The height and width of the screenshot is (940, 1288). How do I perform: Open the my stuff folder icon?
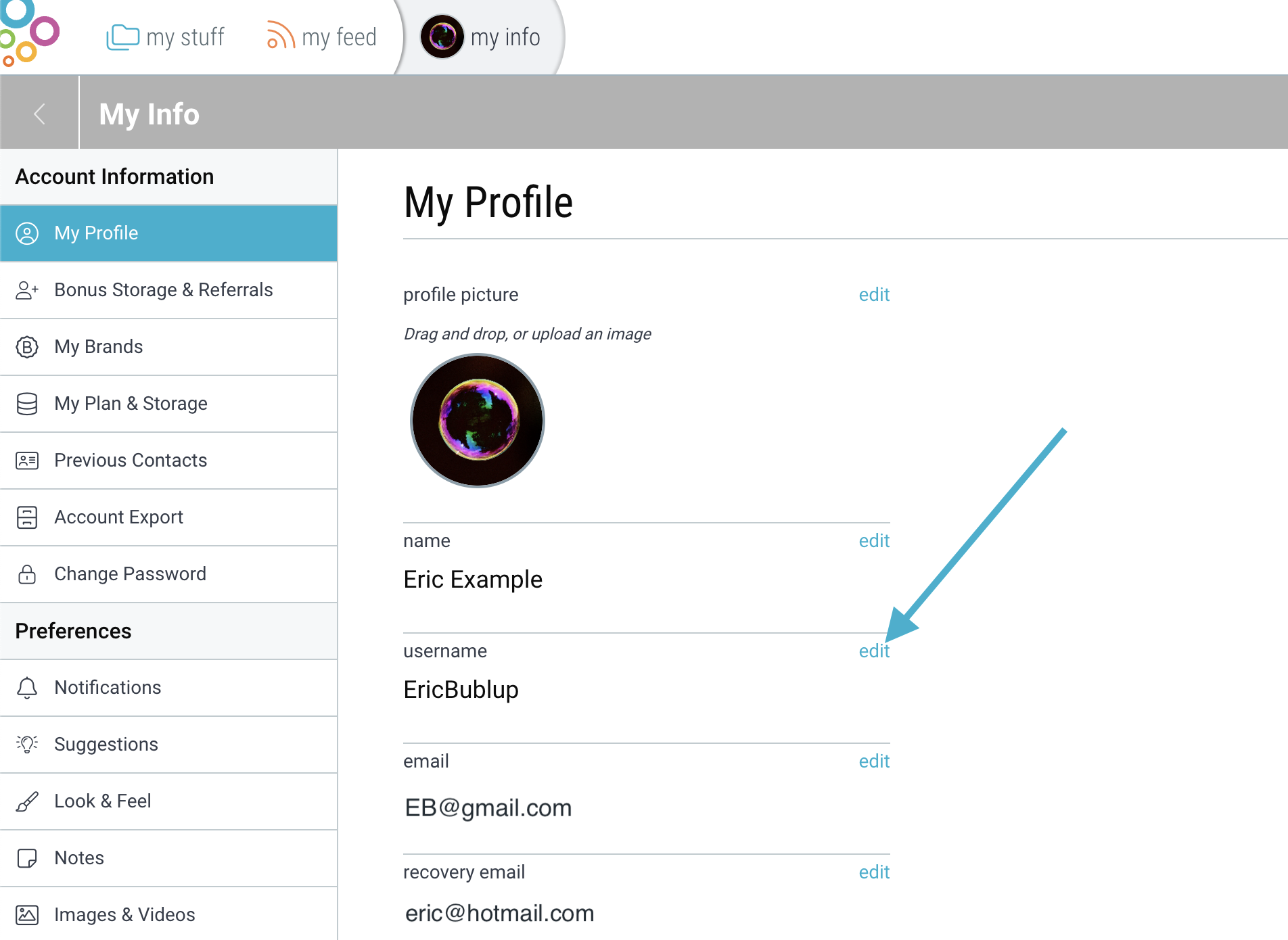tap(122, 37)
